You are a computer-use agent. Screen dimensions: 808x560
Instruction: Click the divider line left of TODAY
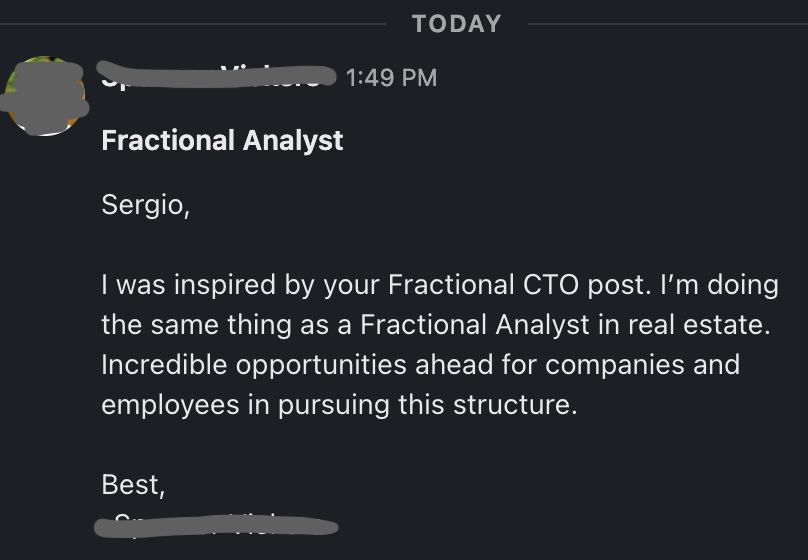(x=193, y=24)
